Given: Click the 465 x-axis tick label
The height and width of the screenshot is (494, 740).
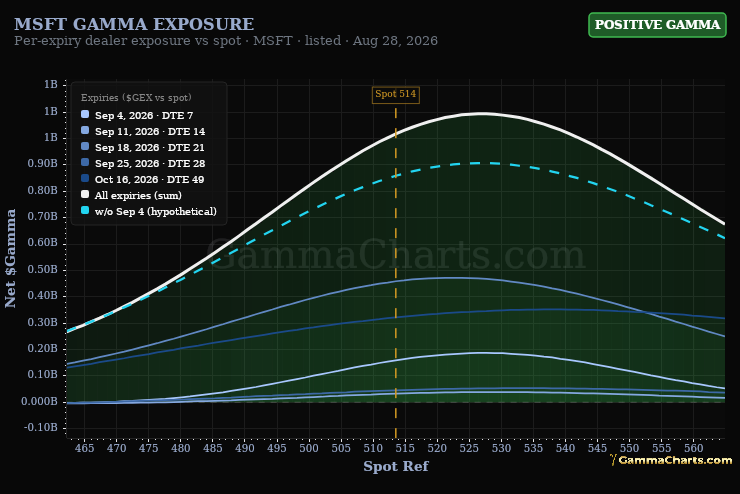Looking at the screenshot, I should pyautogui.click(x=84, y=448).
